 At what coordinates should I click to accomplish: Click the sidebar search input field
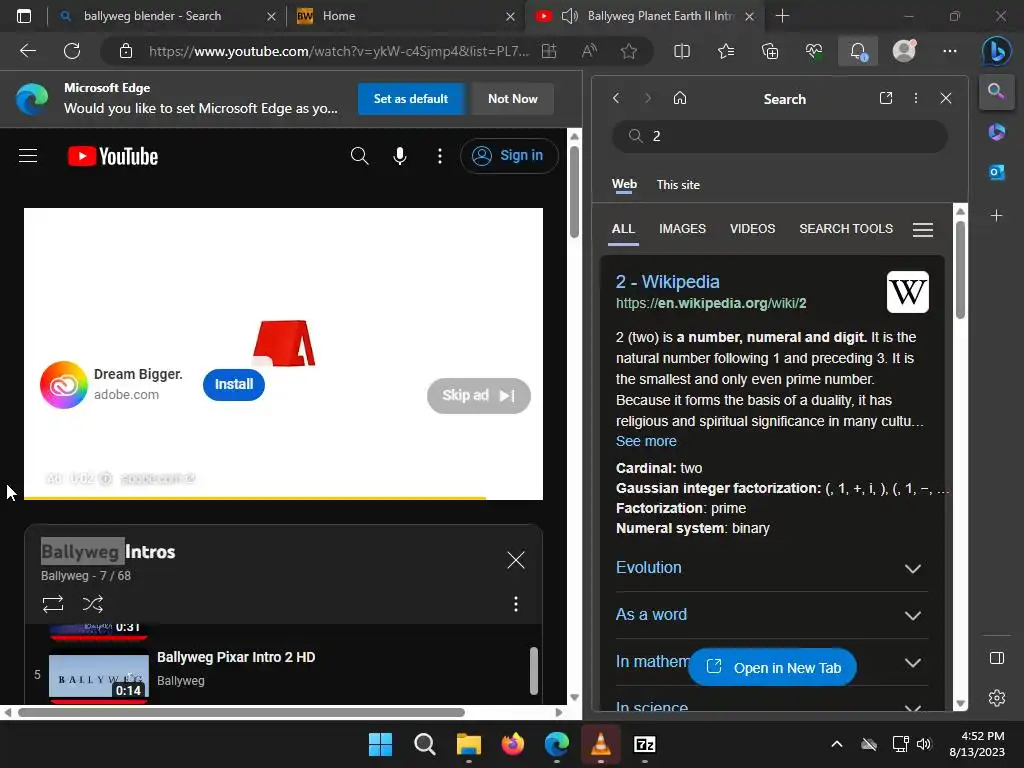pyautogui.click(x=779, y=136)
